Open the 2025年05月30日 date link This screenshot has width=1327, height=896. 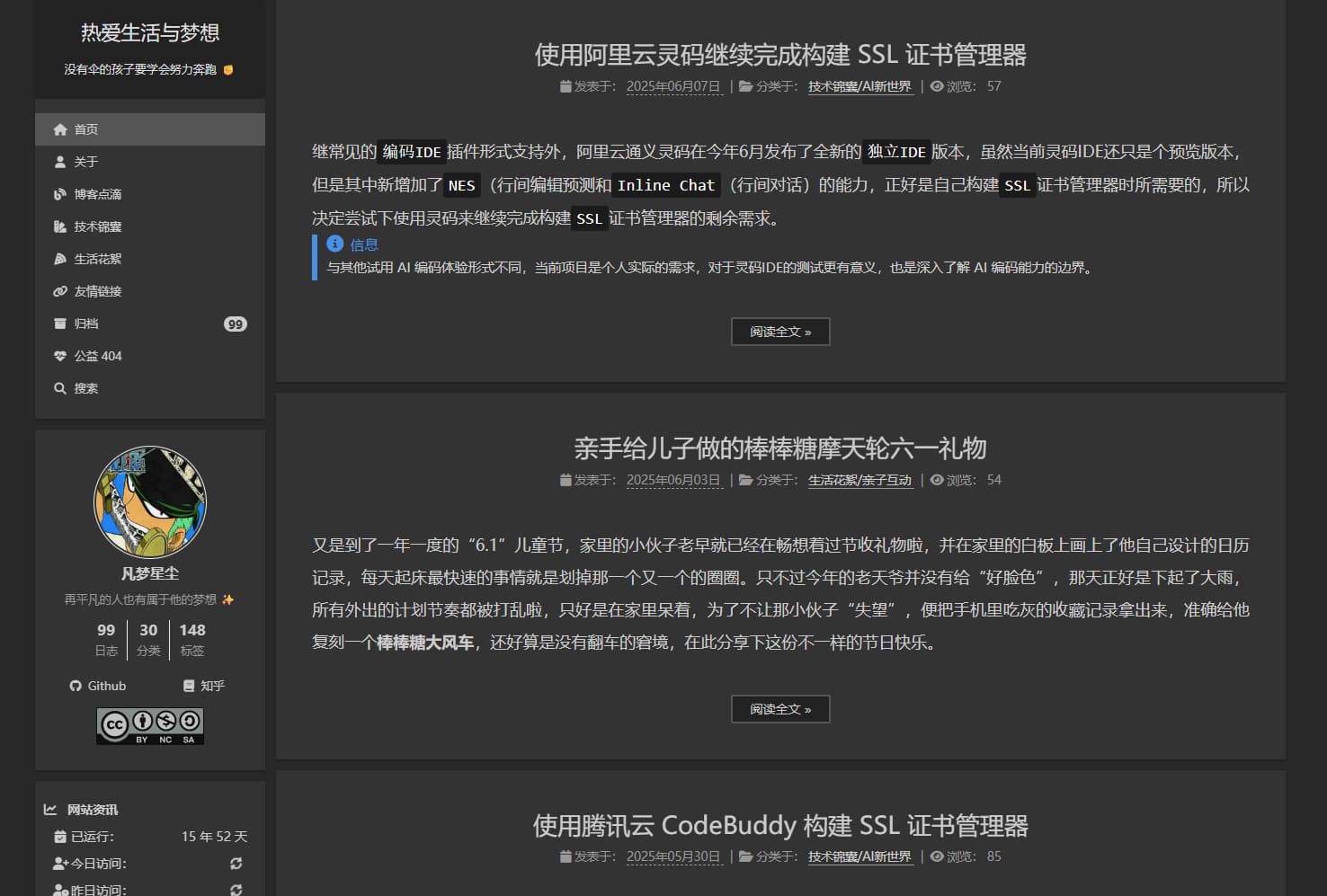[x=673, y=856]
